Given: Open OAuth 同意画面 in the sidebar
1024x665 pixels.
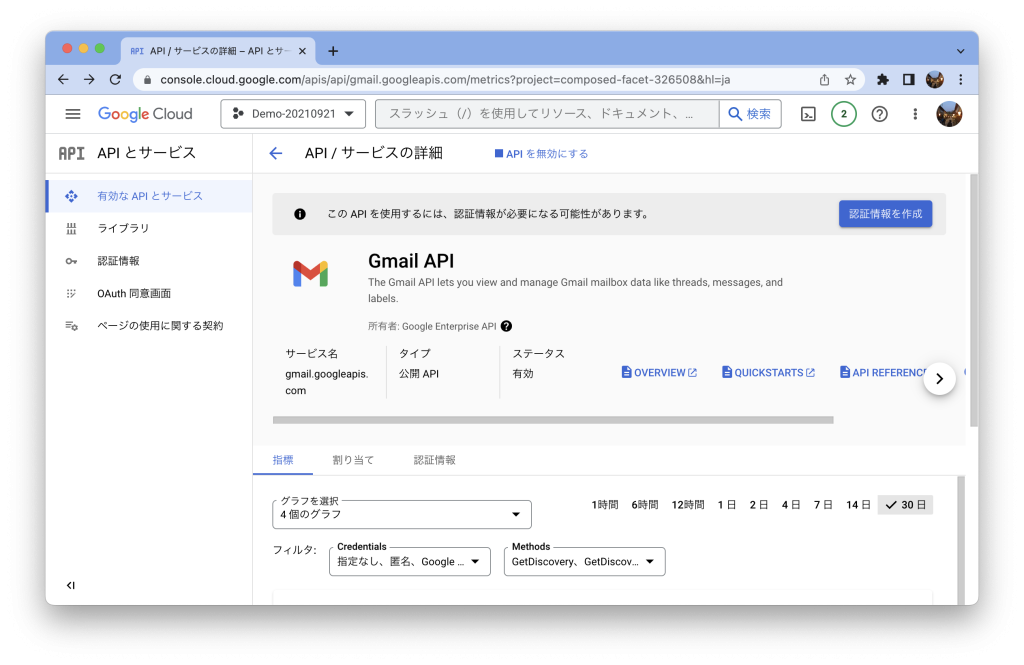Looking at the screenshot, I should pos(149,293).
